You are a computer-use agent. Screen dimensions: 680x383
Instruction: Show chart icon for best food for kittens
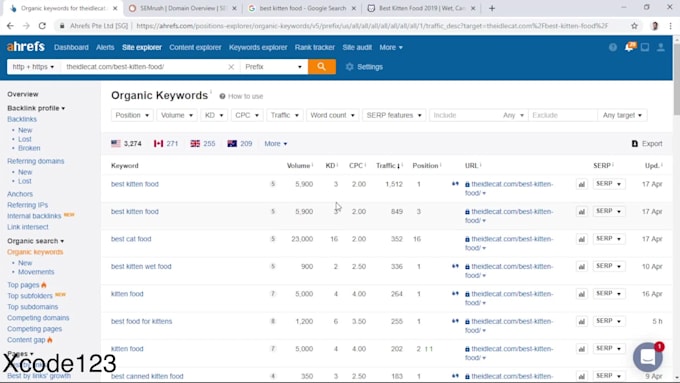coord(582,322)
